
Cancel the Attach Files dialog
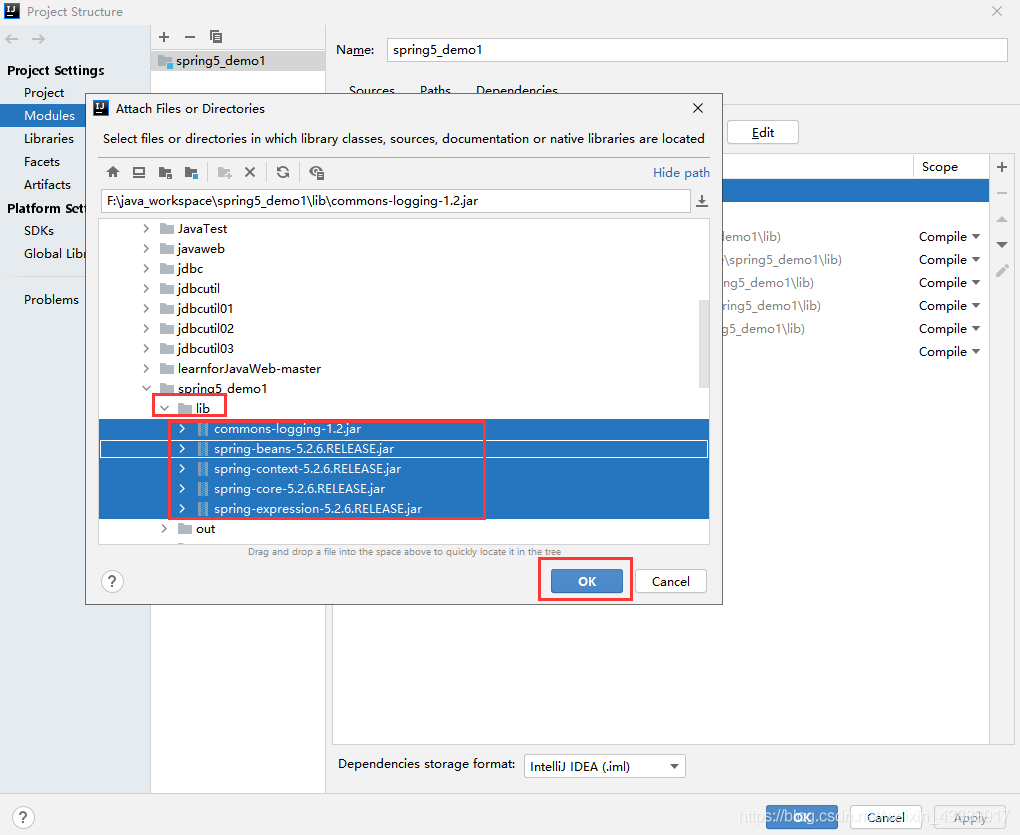[671, 581]
